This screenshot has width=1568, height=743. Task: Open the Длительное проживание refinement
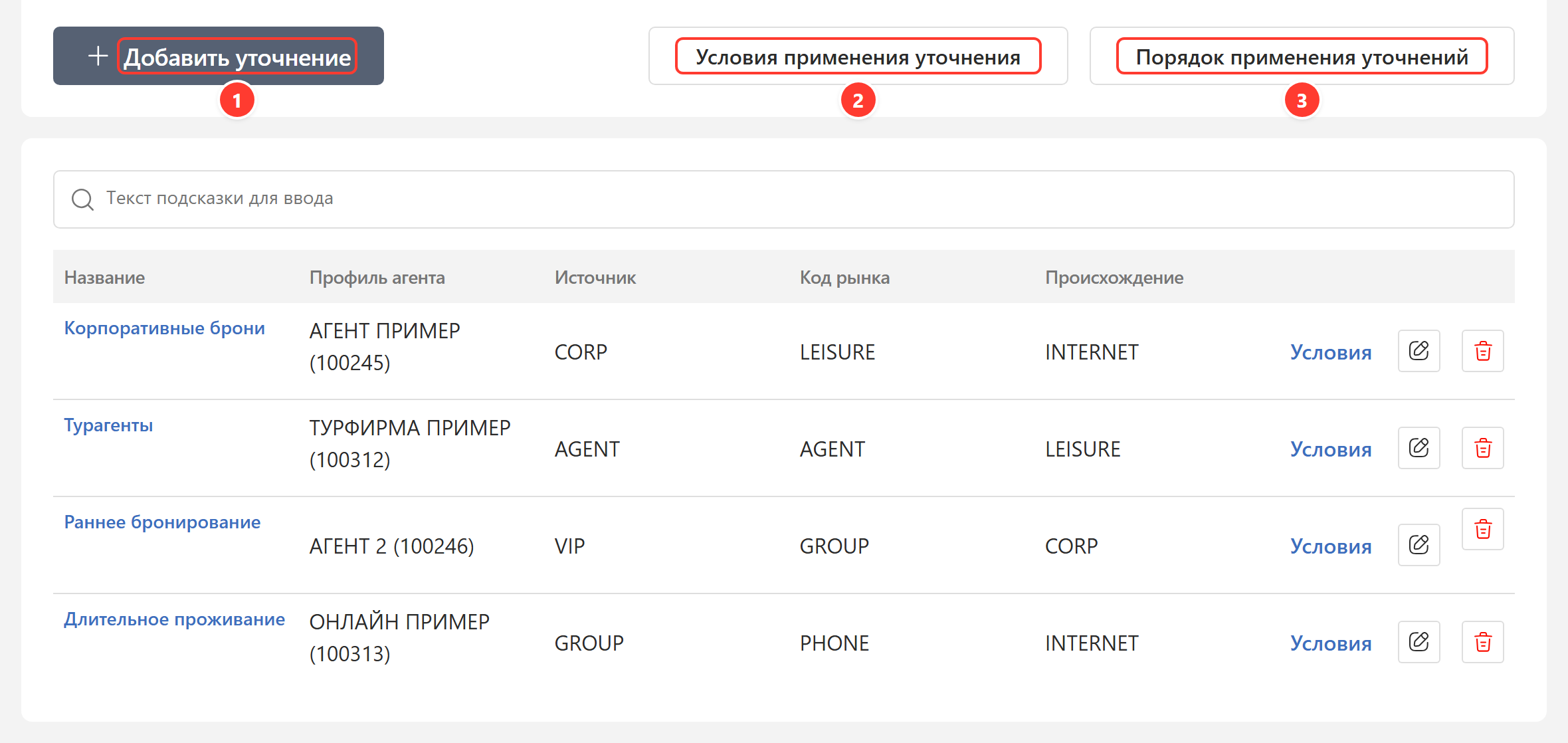tap(174, 619)
